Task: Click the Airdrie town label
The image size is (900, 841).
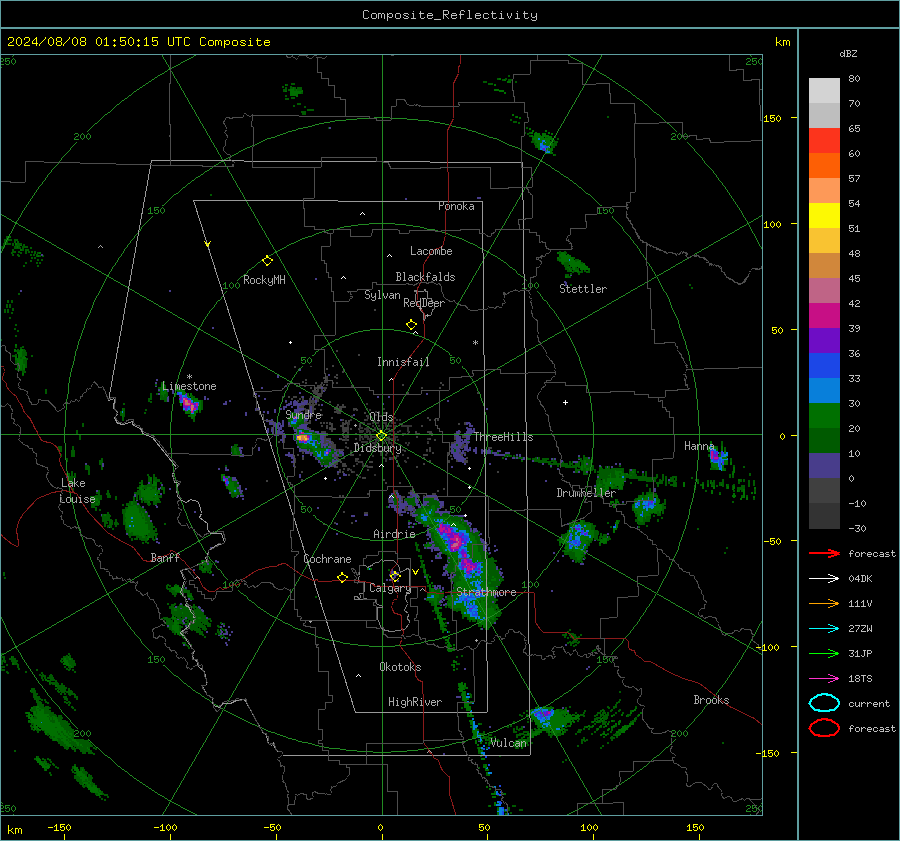Action: [394, 534]
